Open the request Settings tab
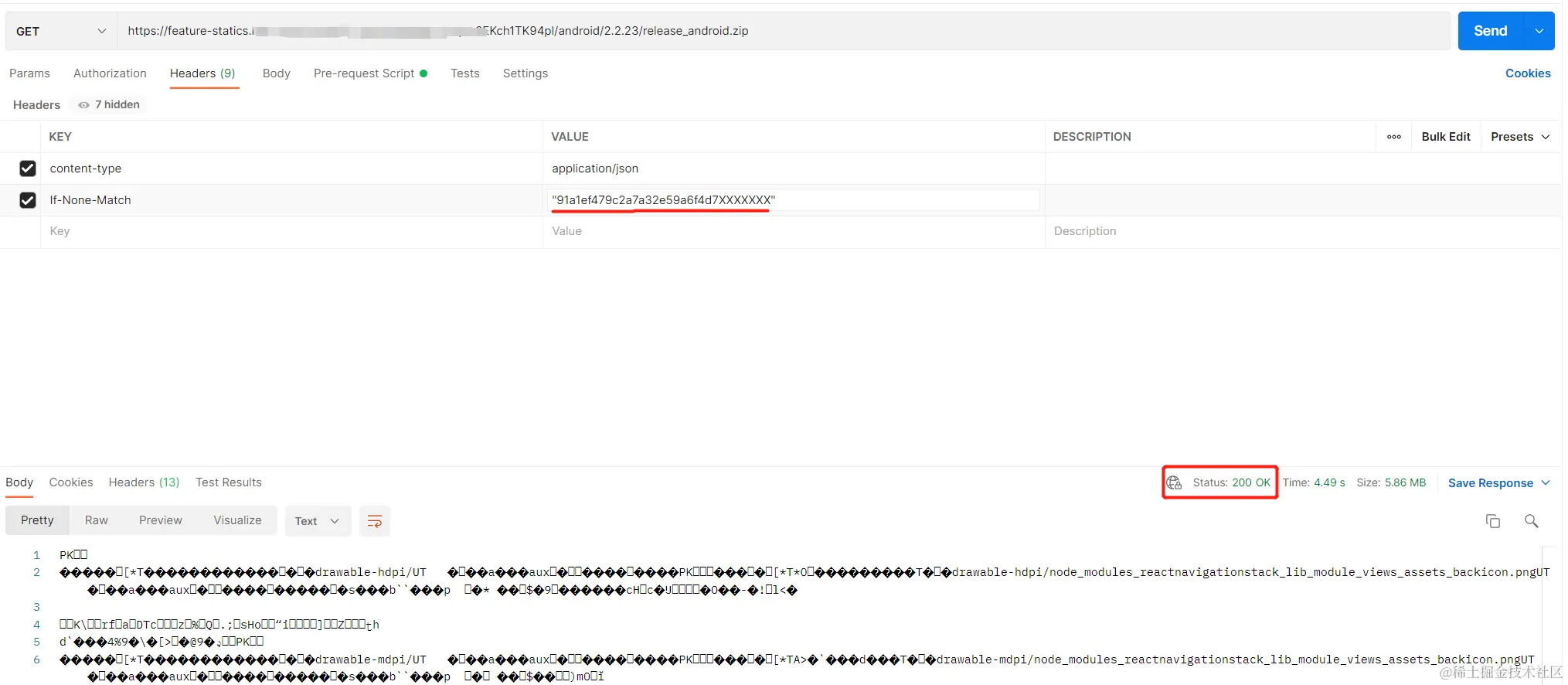The image size is (1568, 685). point(526,73)
